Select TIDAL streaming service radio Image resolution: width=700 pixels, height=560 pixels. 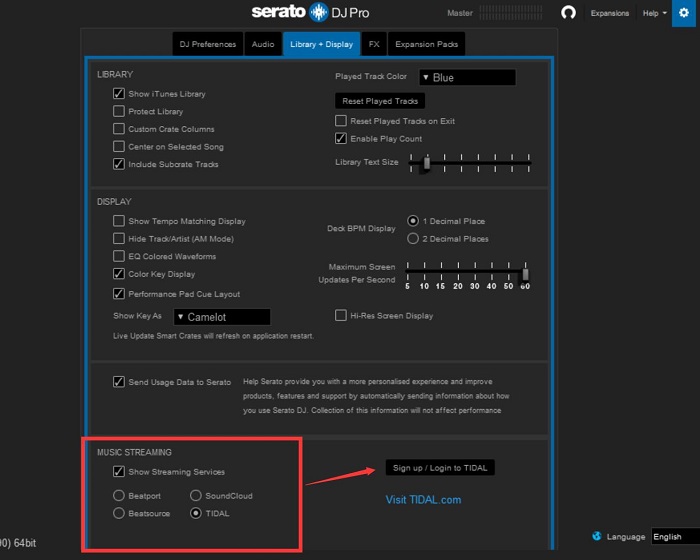(x=196, y=513)
